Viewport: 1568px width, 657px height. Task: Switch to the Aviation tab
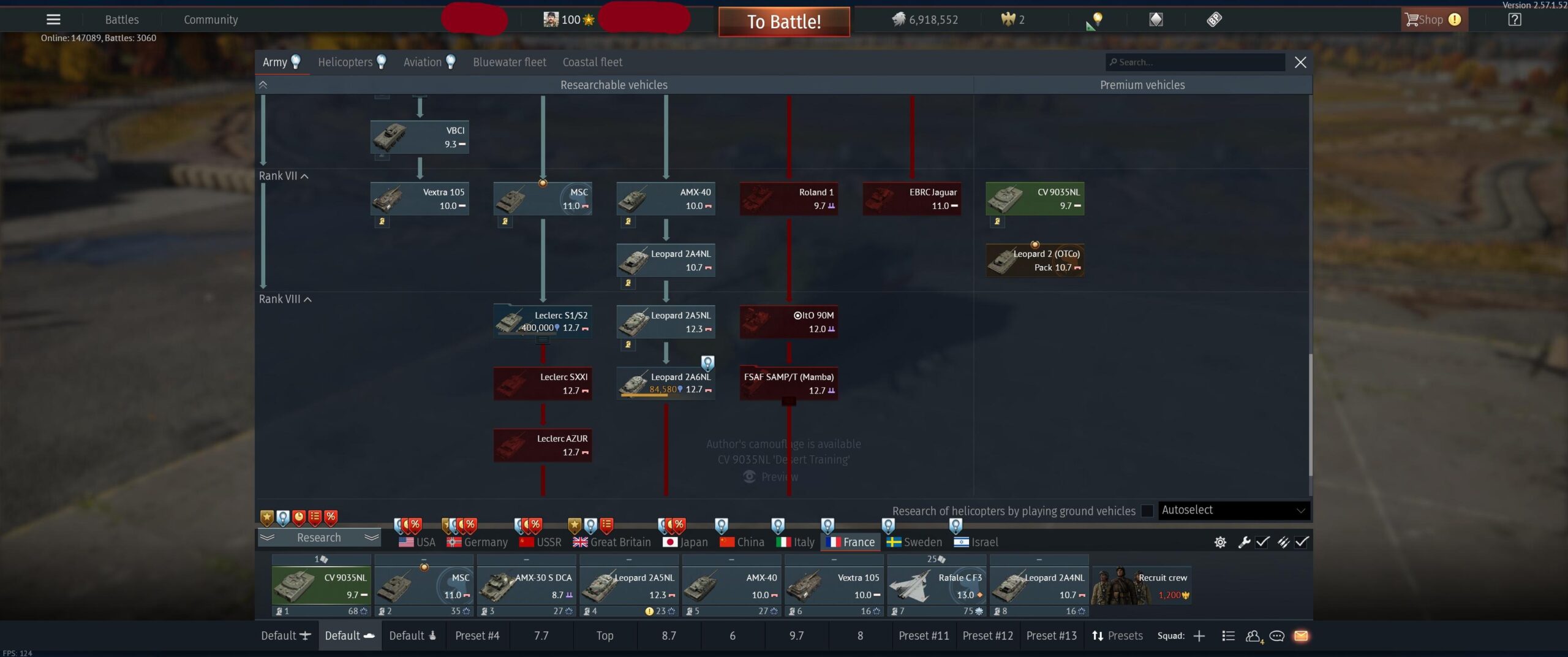tap(429, 63)
